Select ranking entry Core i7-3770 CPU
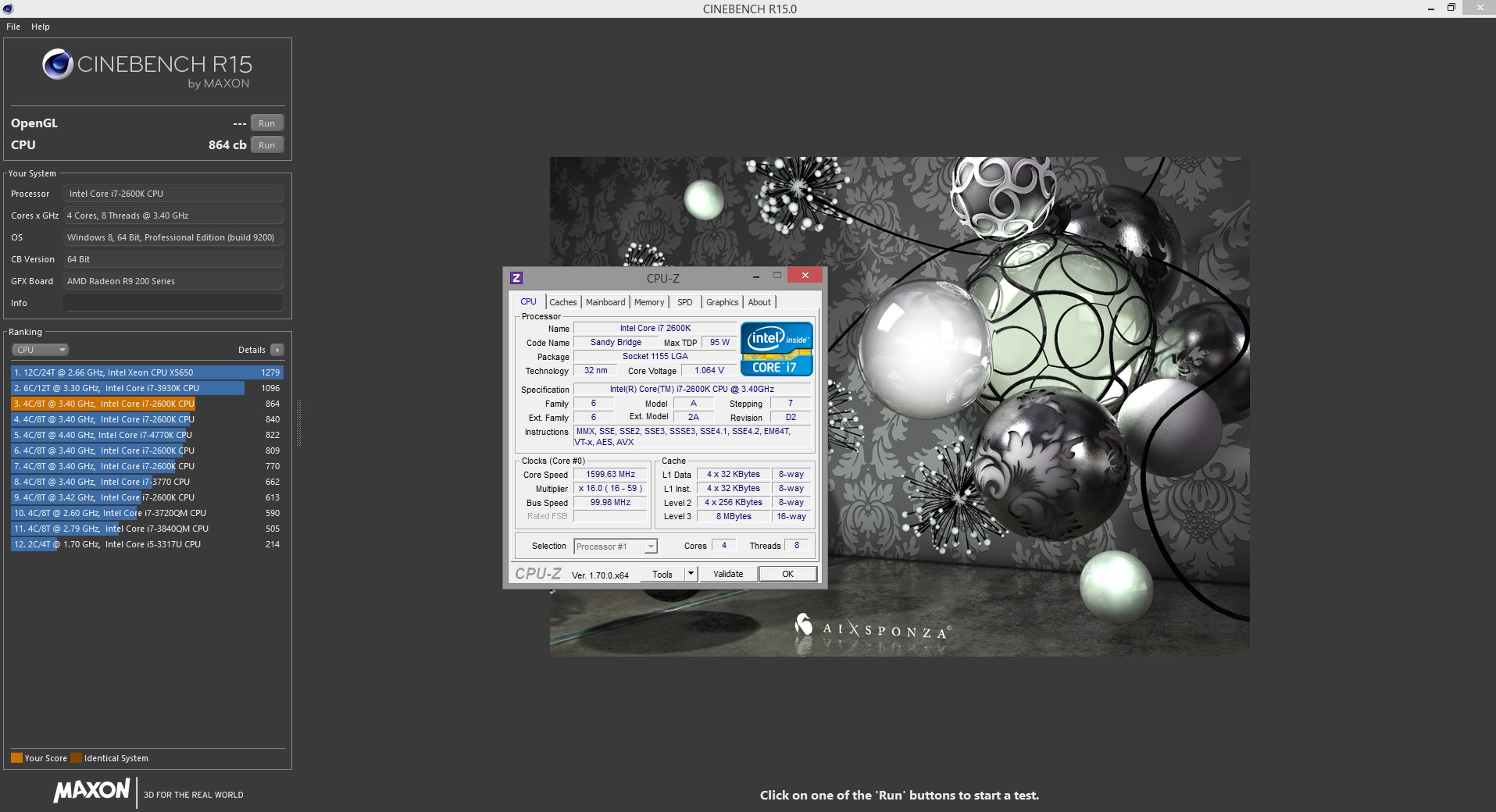The image size is (1496, 812). (147, 482)
